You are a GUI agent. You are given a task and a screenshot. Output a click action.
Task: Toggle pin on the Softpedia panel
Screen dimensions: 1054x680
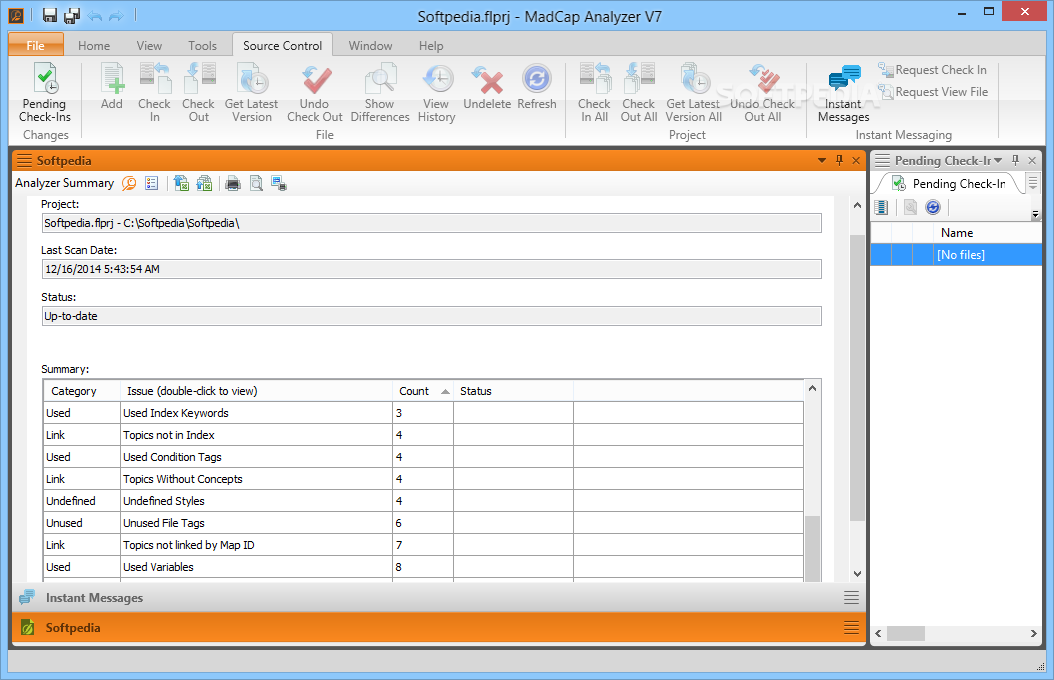click(x=839, y=161)
